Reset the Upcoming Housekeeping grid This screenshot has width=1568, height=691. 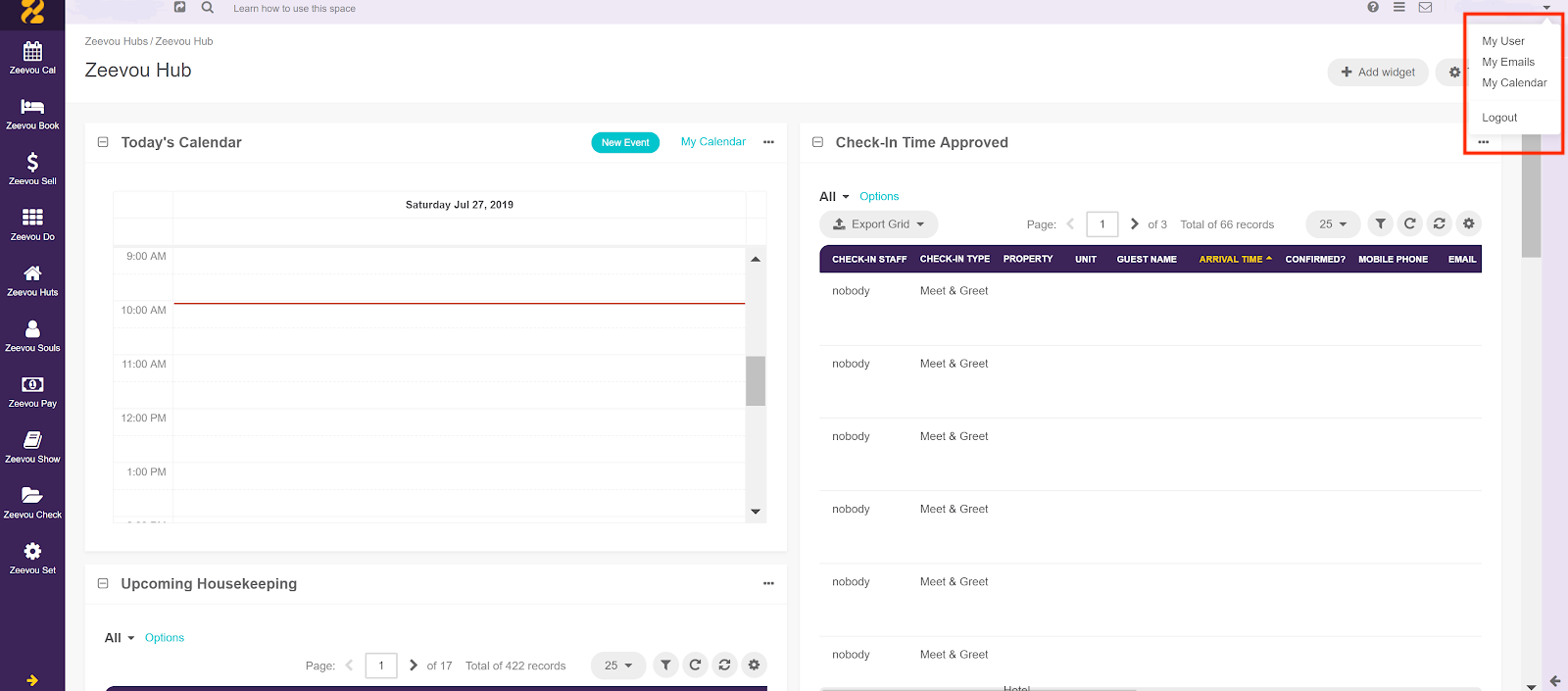[724, 665]
